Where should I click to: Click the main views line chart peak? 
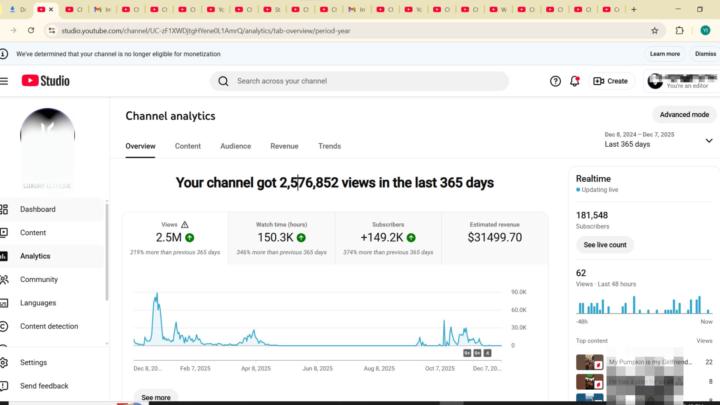click(157, 295)
